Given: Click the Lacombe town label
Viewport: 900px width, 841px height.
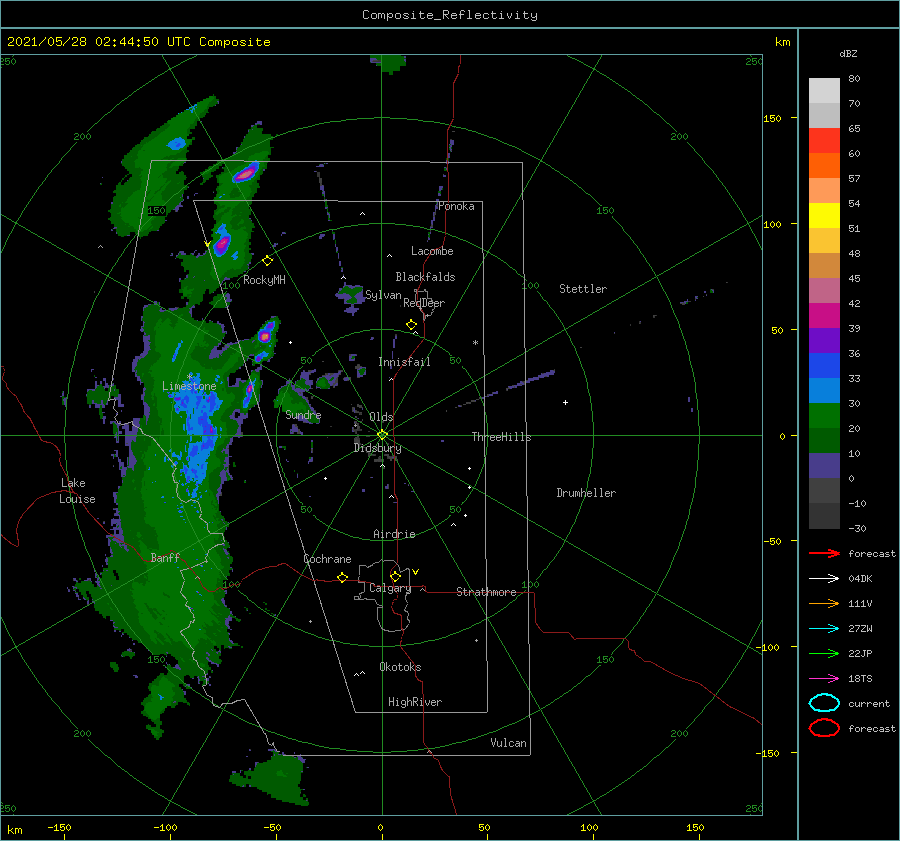Looking at the screenshot, I should [x=432, y=251].
